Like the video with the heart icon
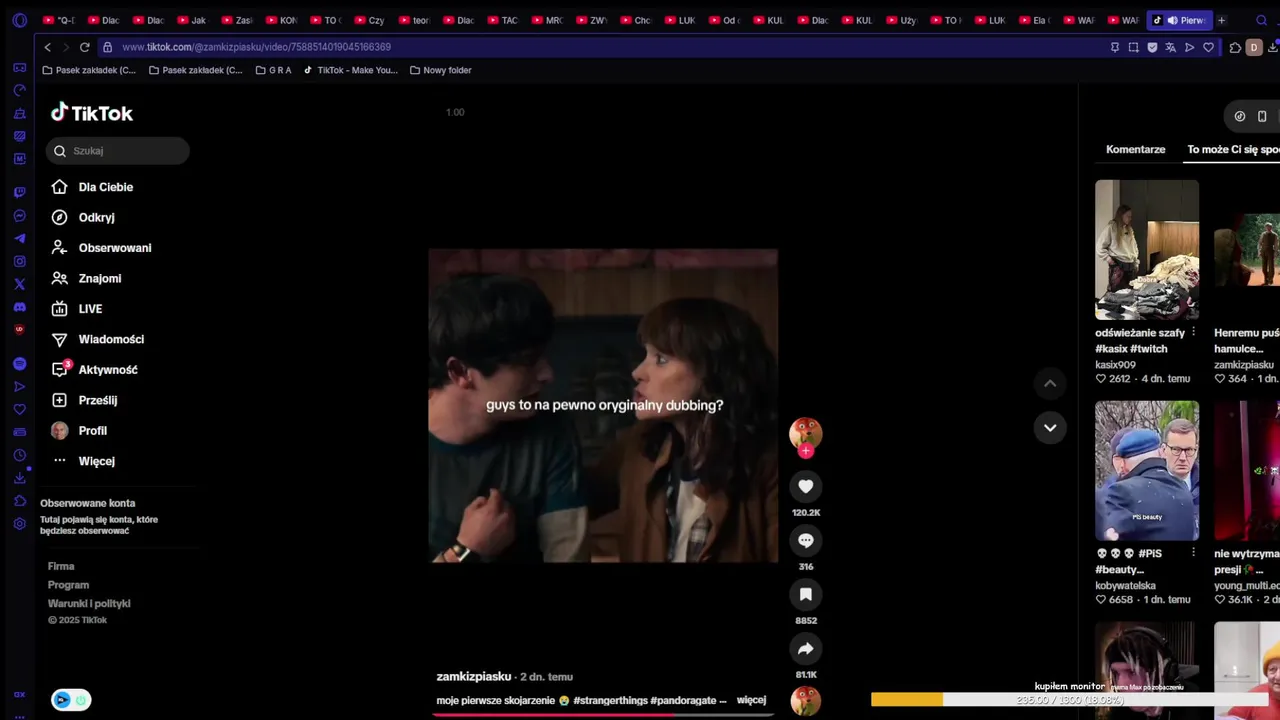This screenshot has height=720, width=1280. (806, 487)
